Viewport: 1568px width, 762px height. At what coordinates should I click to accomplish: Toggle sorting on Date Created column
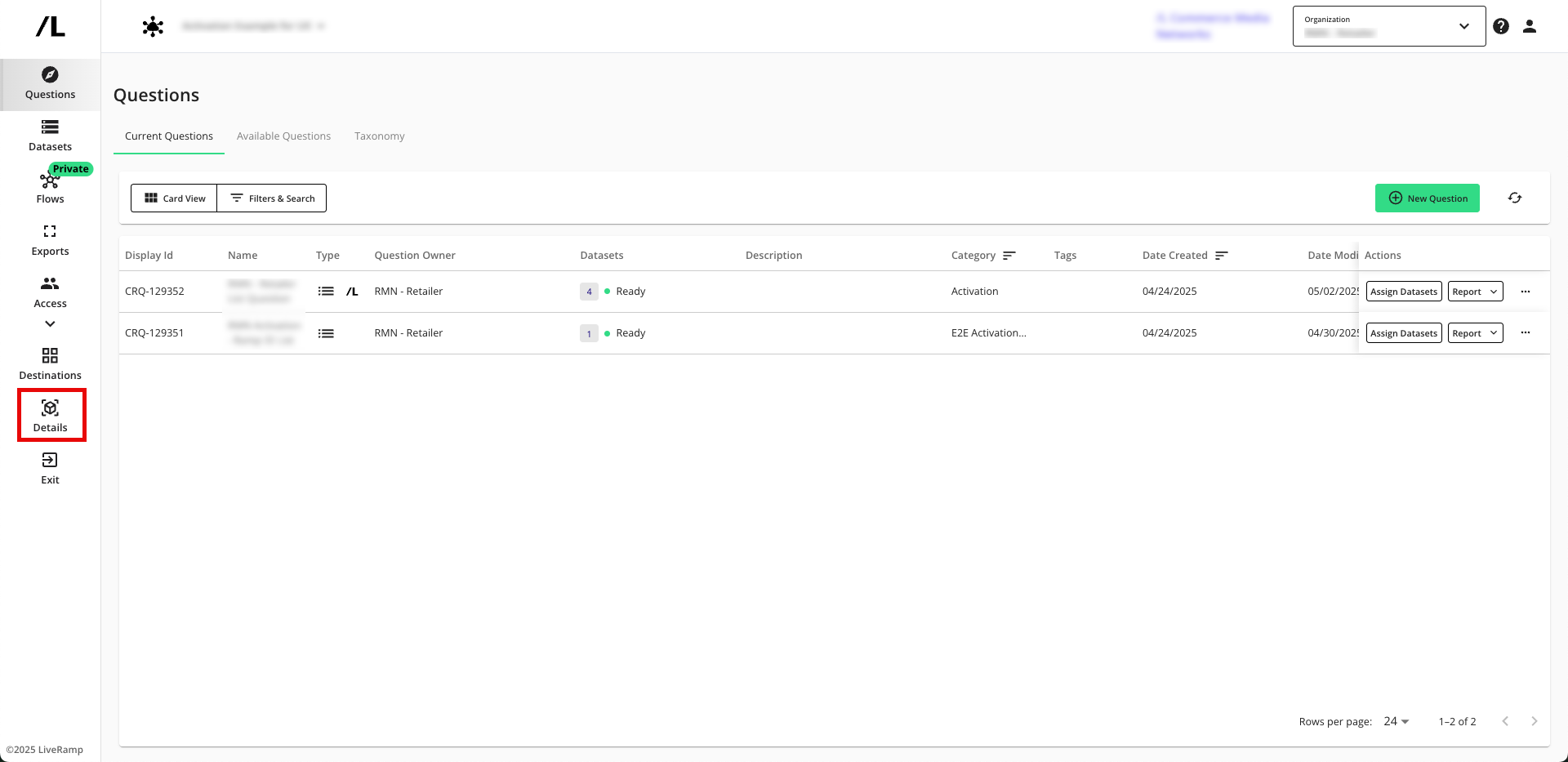tap(1222, 256)
